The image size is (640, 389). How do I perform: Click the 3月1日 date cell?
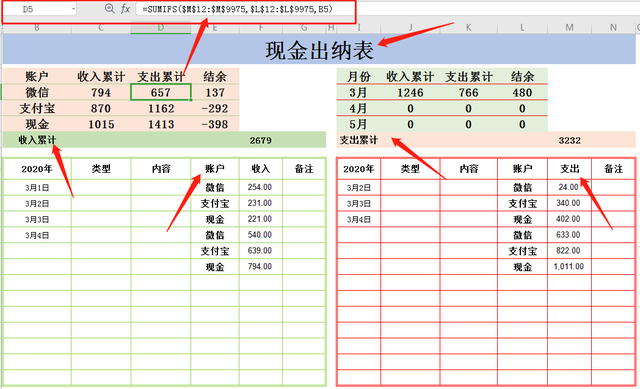[x=37, y=188]
